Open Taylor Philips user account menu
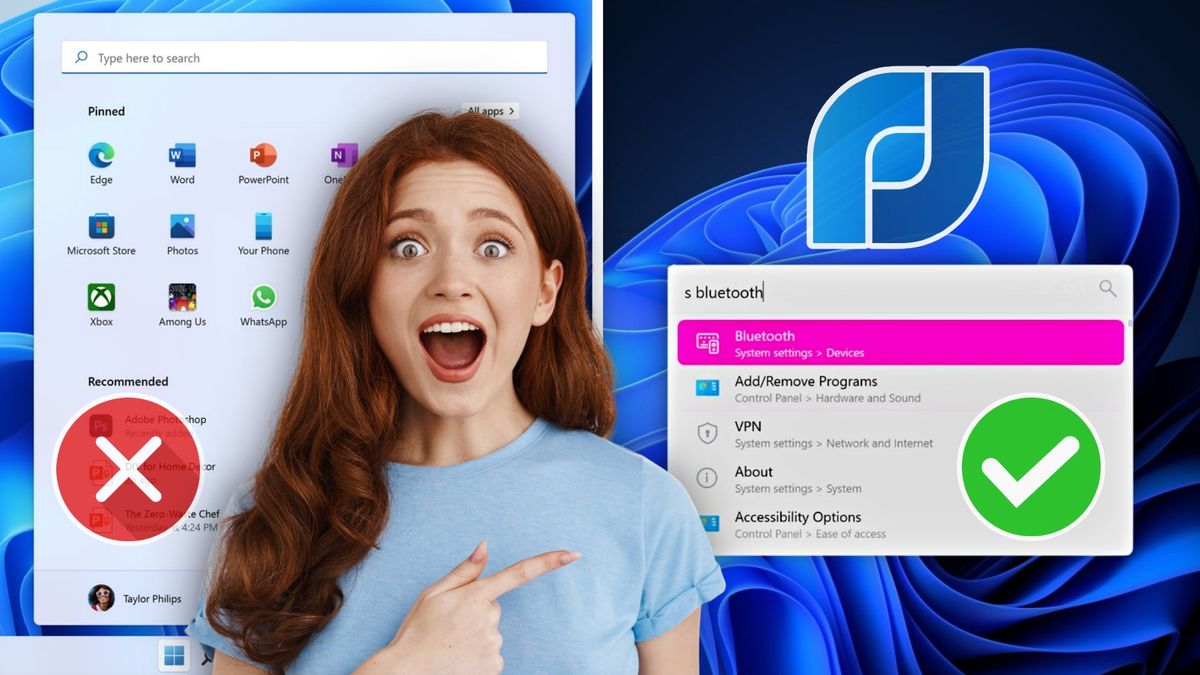The width and height of the screenshot is (1200, 675). (x=135, y=598)
